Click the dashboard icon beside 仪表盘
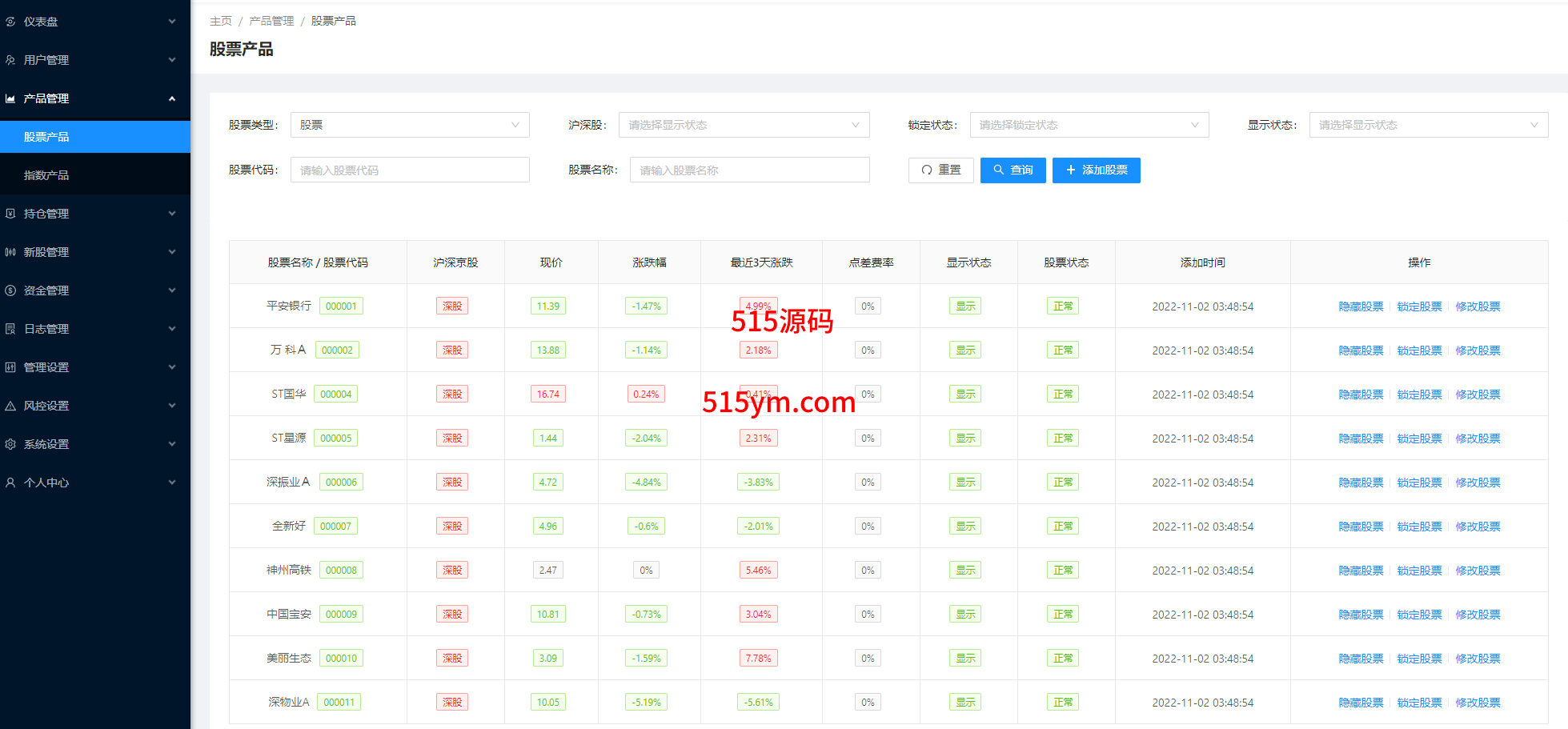1568x729 pixels. click(x=10, y=22)
